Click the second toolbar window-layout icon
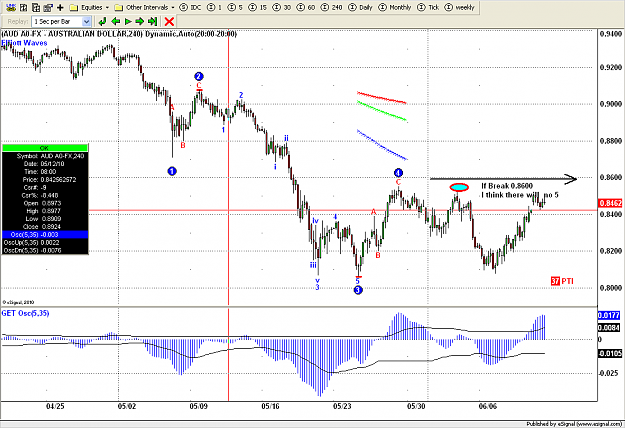The width and height of the screenshot is (625, 428). click(x=24, y=7)
